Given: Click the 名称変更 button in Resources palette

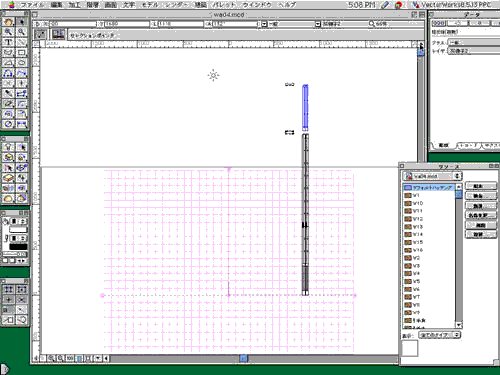Looking at the screenshot, I should [x=480, y=215].
